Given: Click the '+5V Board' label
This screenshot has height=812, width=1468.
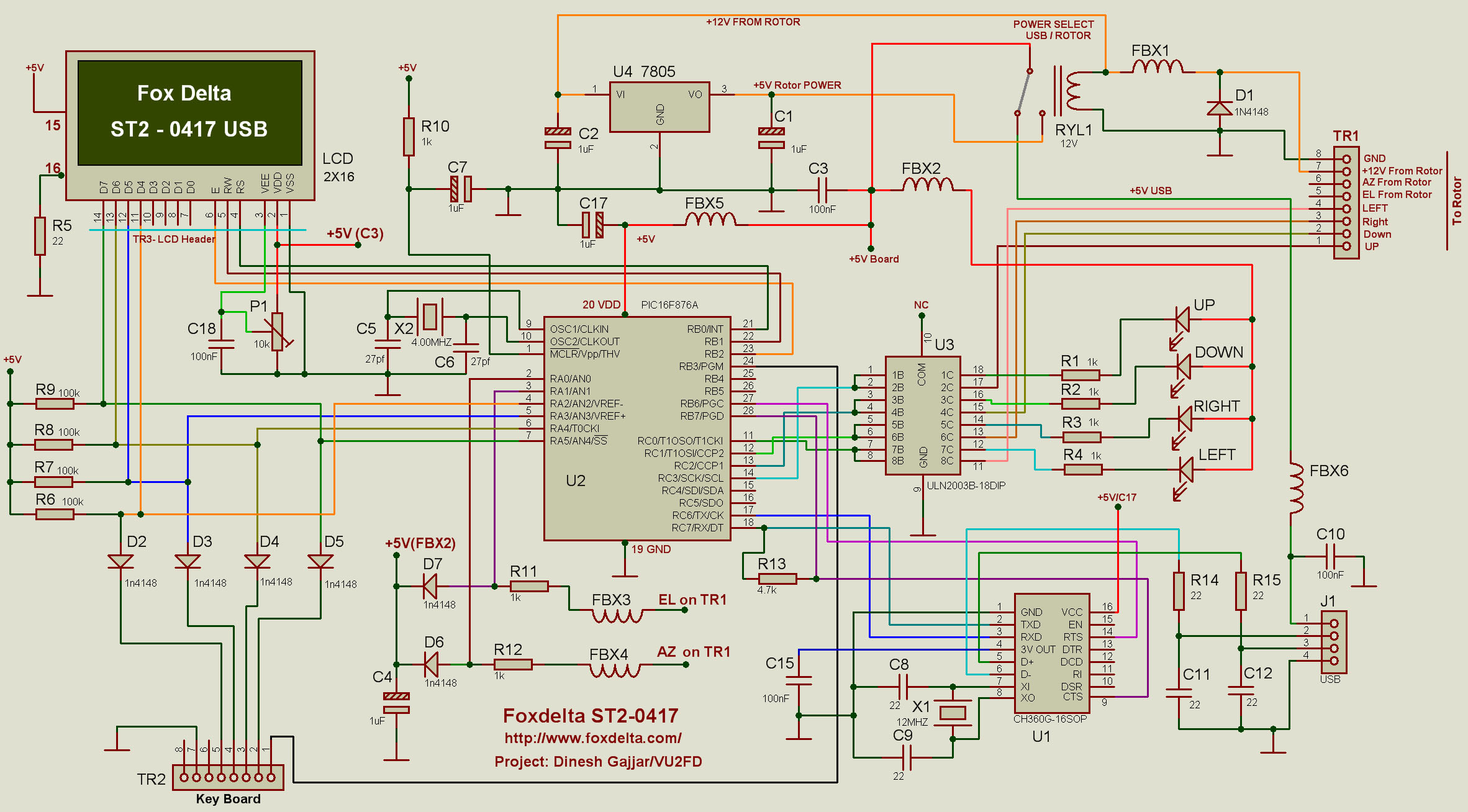Looking at the screenshot, I should coord(874,259).
